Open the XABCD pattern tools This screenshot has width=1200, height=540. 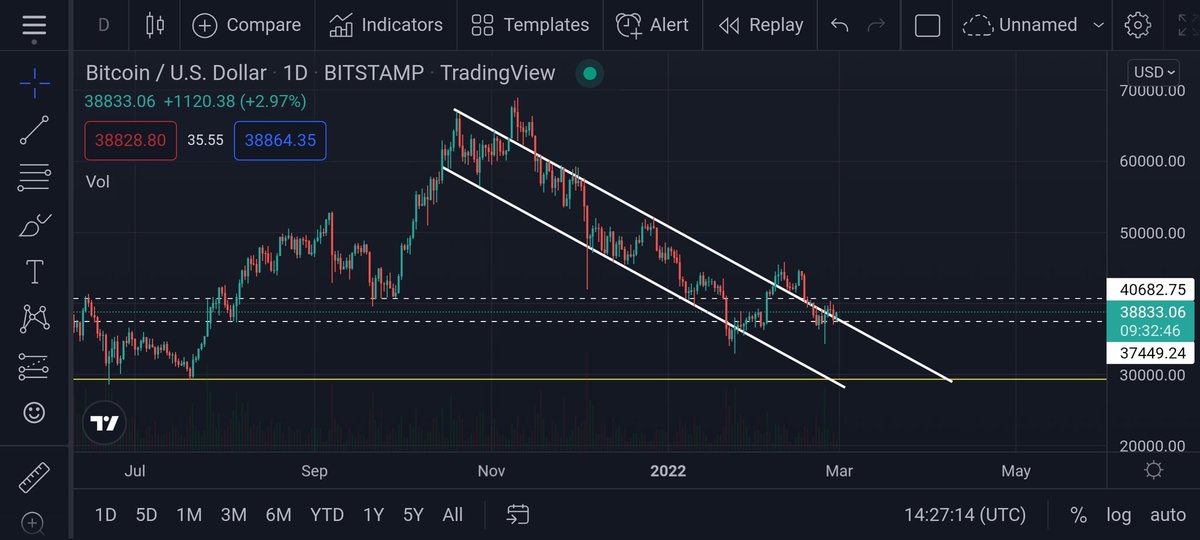[34, 319]
